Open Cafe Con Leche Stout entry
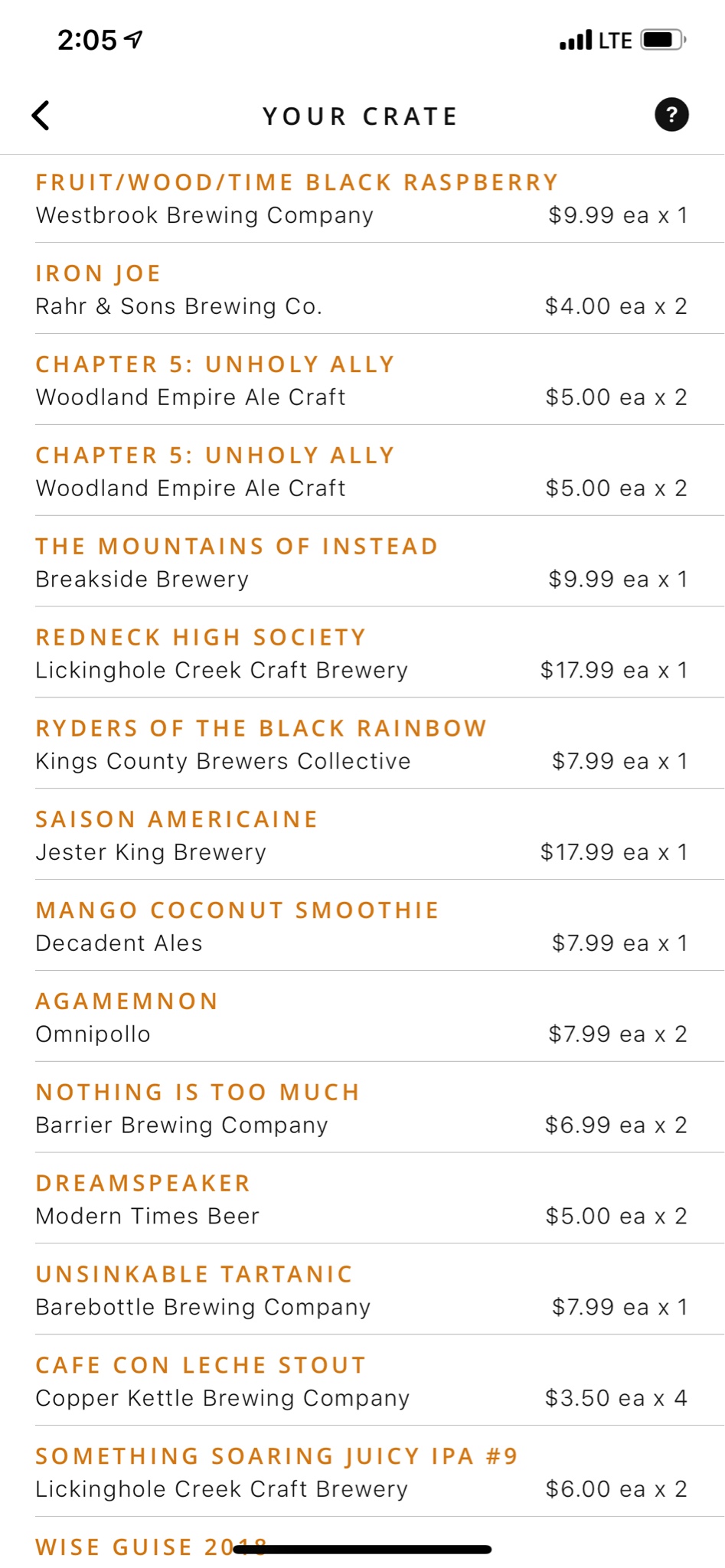 (201, 1365)
